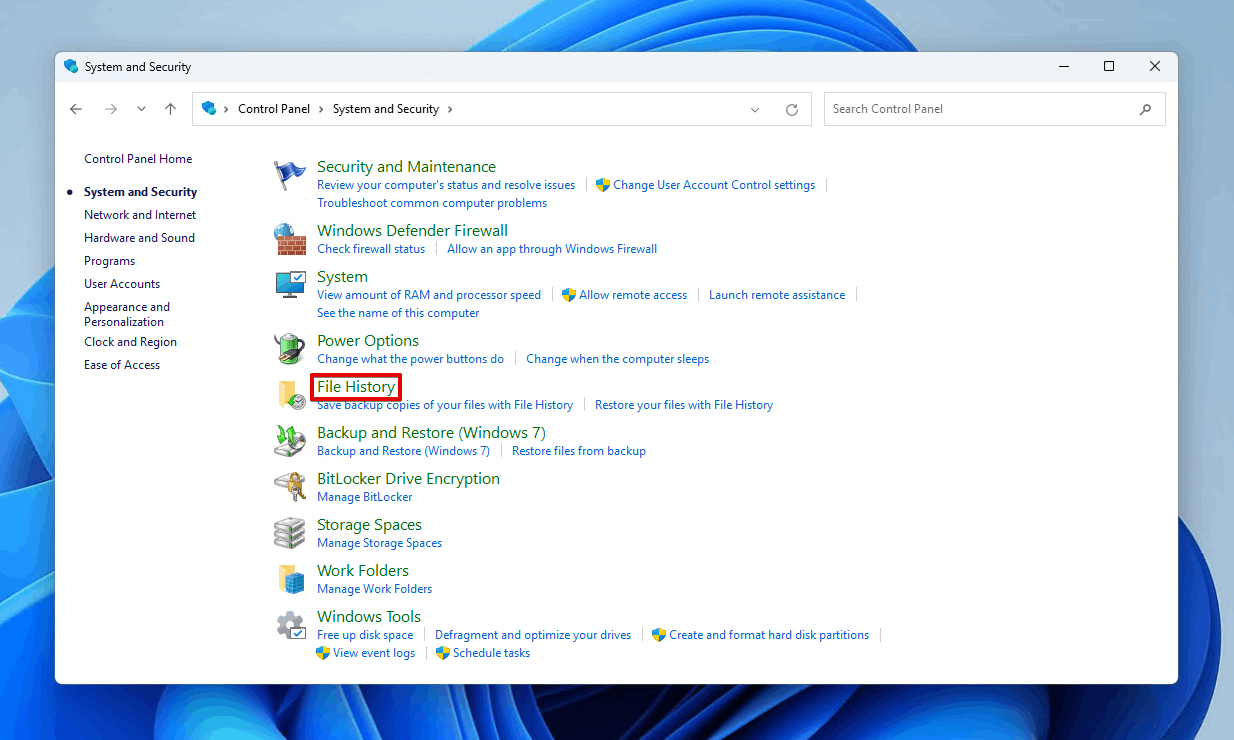The height and width of the screenshot is (740, 1234).
Task: Expand chevron after System and Security breadcrumb
Action: coord(450,109)
